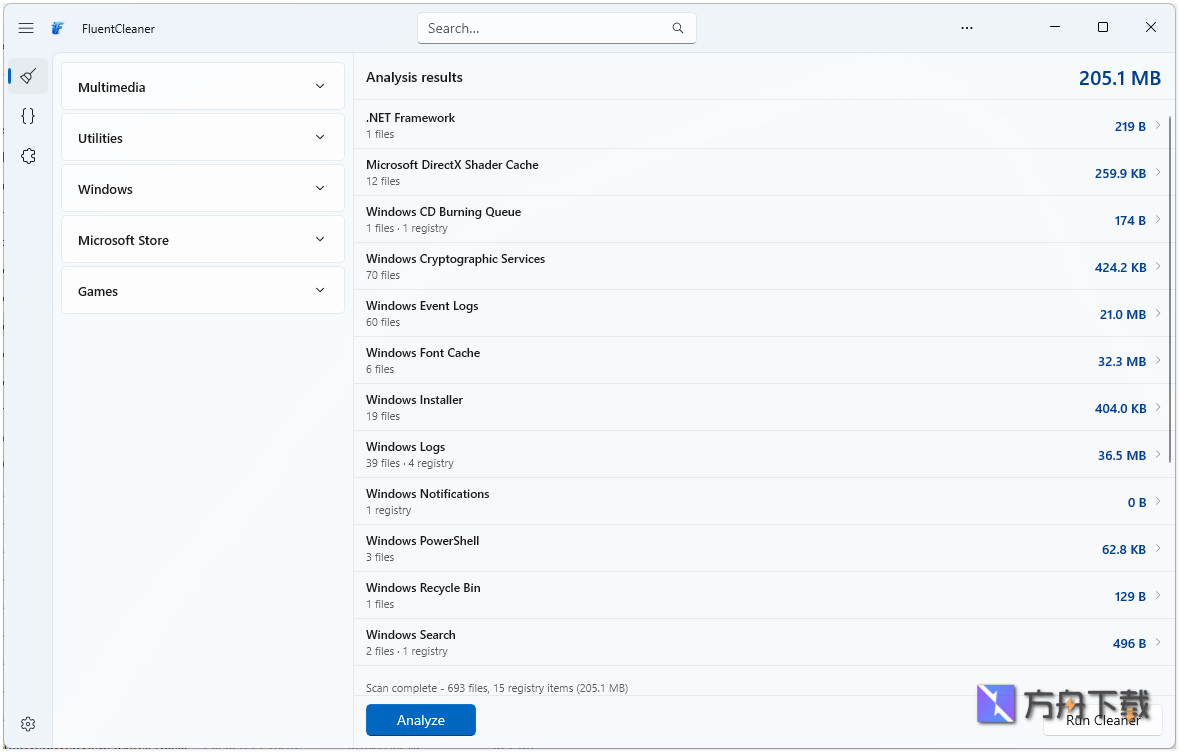
Task: Open the puzzle piece extensions page
Action: point(29,156)
